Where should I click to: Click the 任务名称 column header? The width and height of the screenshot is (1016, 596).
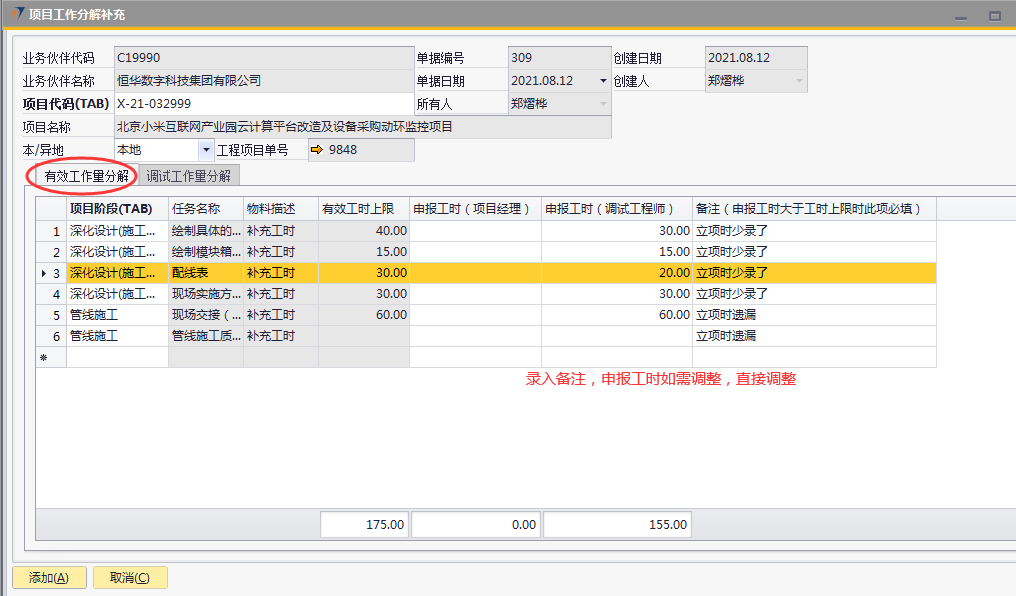point(205,209)
